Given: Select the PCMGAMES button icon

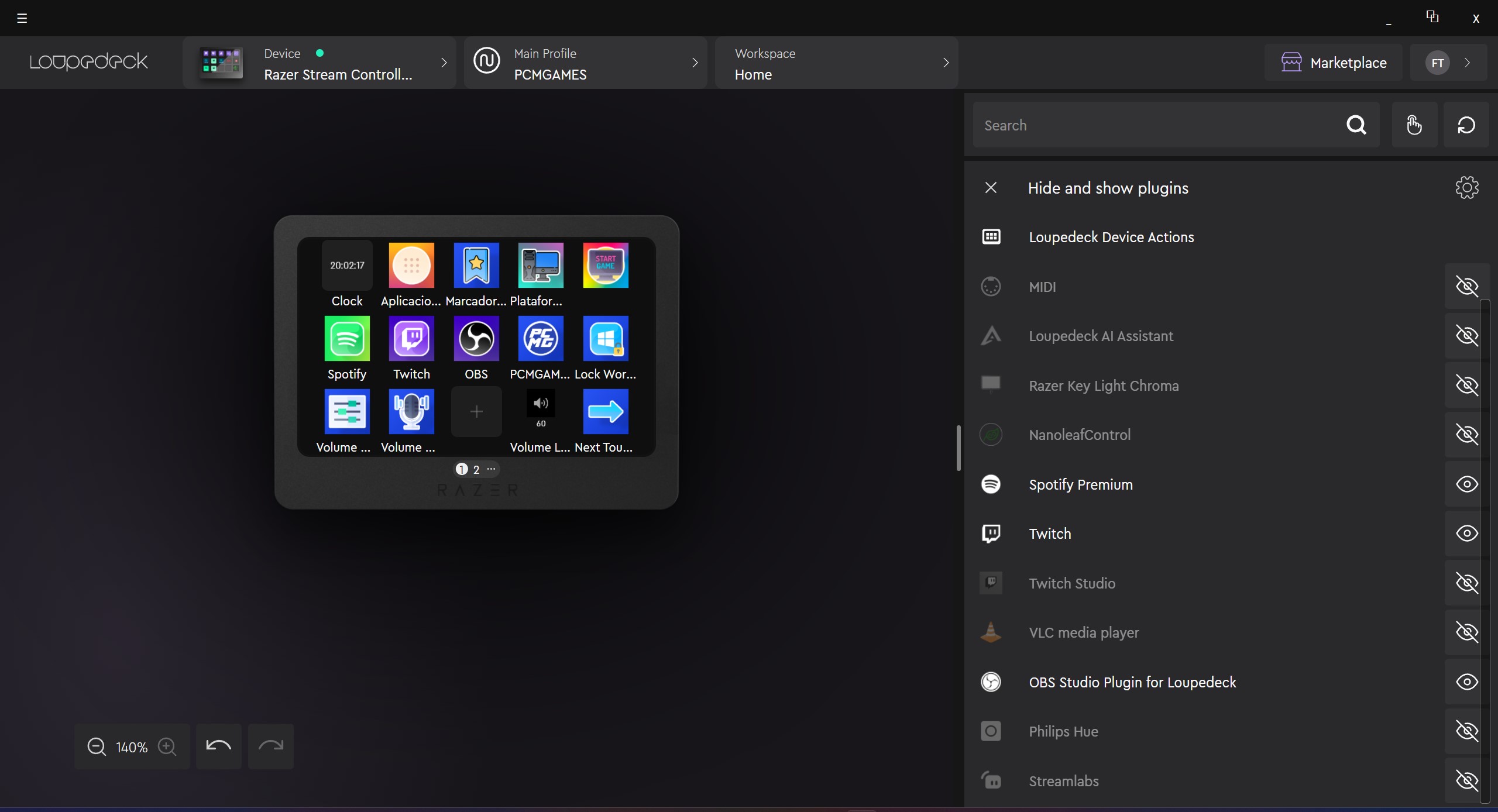Looking at the screenshot, I should point(541,338).
